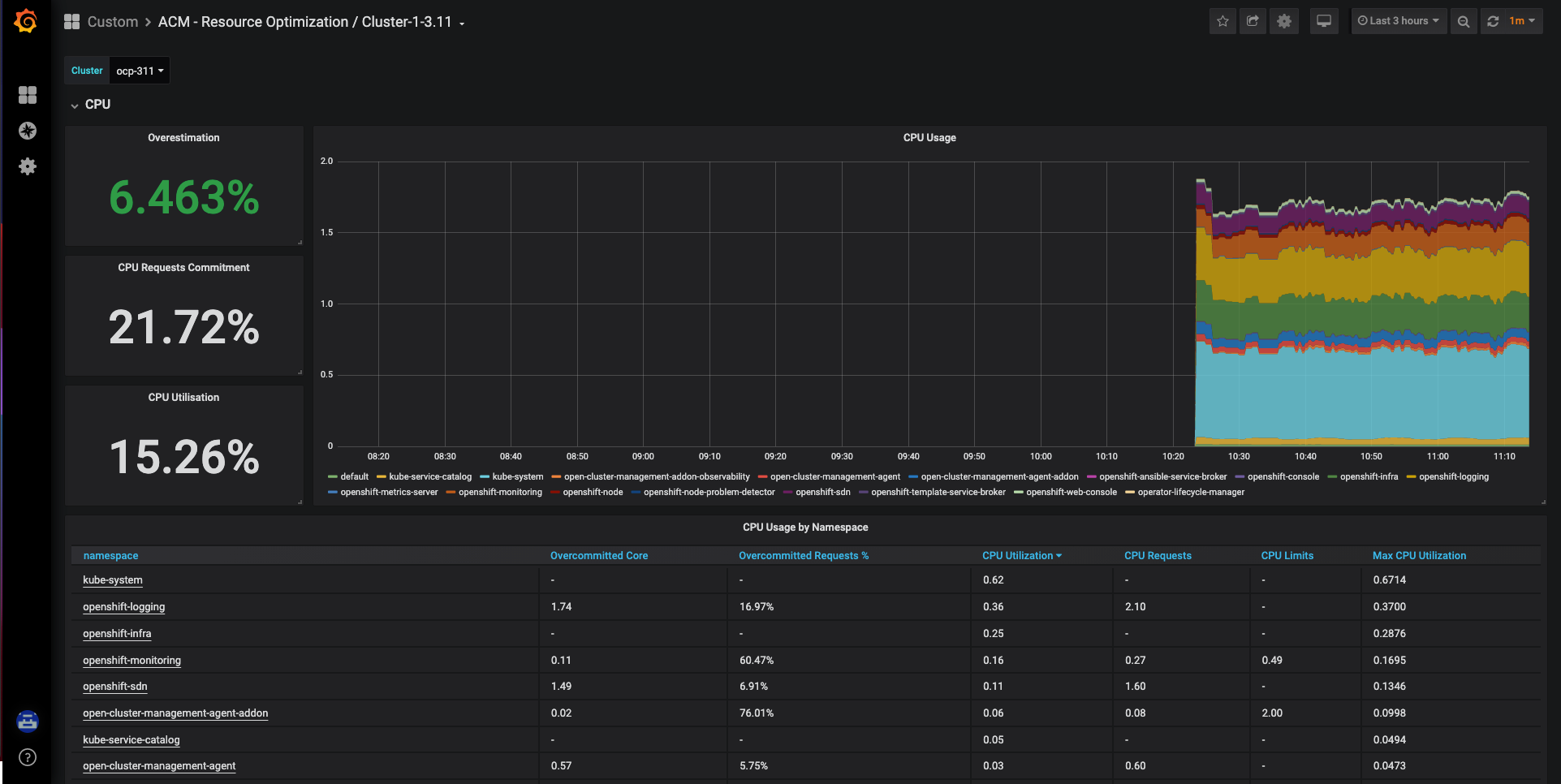Viewport: 1561px width, 784px height.
Task: Toggle openshift-logging legend series
Action: click(1454, 477)
